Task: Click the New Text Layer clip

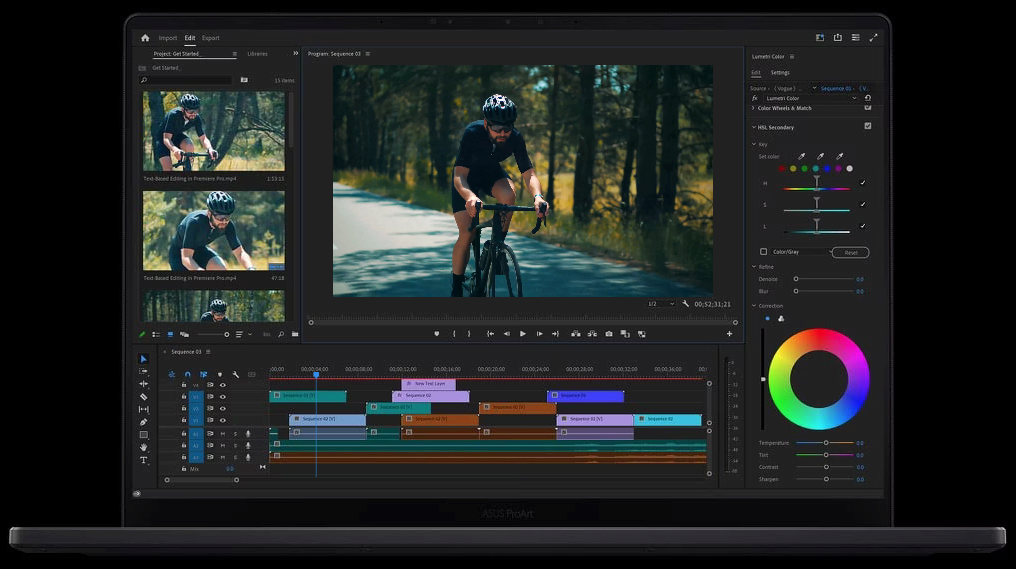Action: (x=429, y=383)
